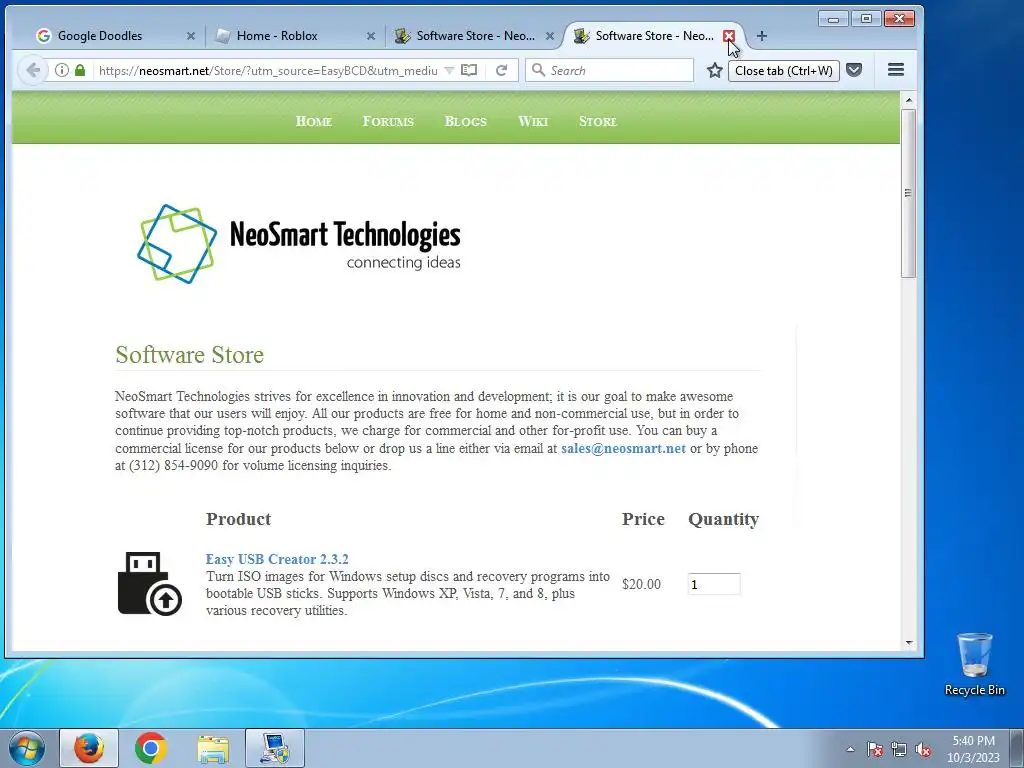Click the page scrollbar up arrow
Viewport: 1024px width, 768px height.
pyautogui.click(x=908, y=100)
